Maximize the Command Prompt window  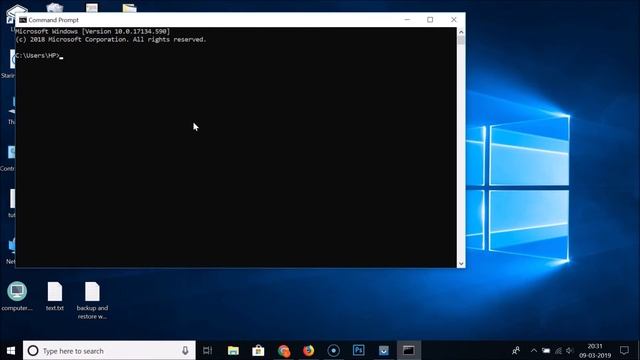430,20
